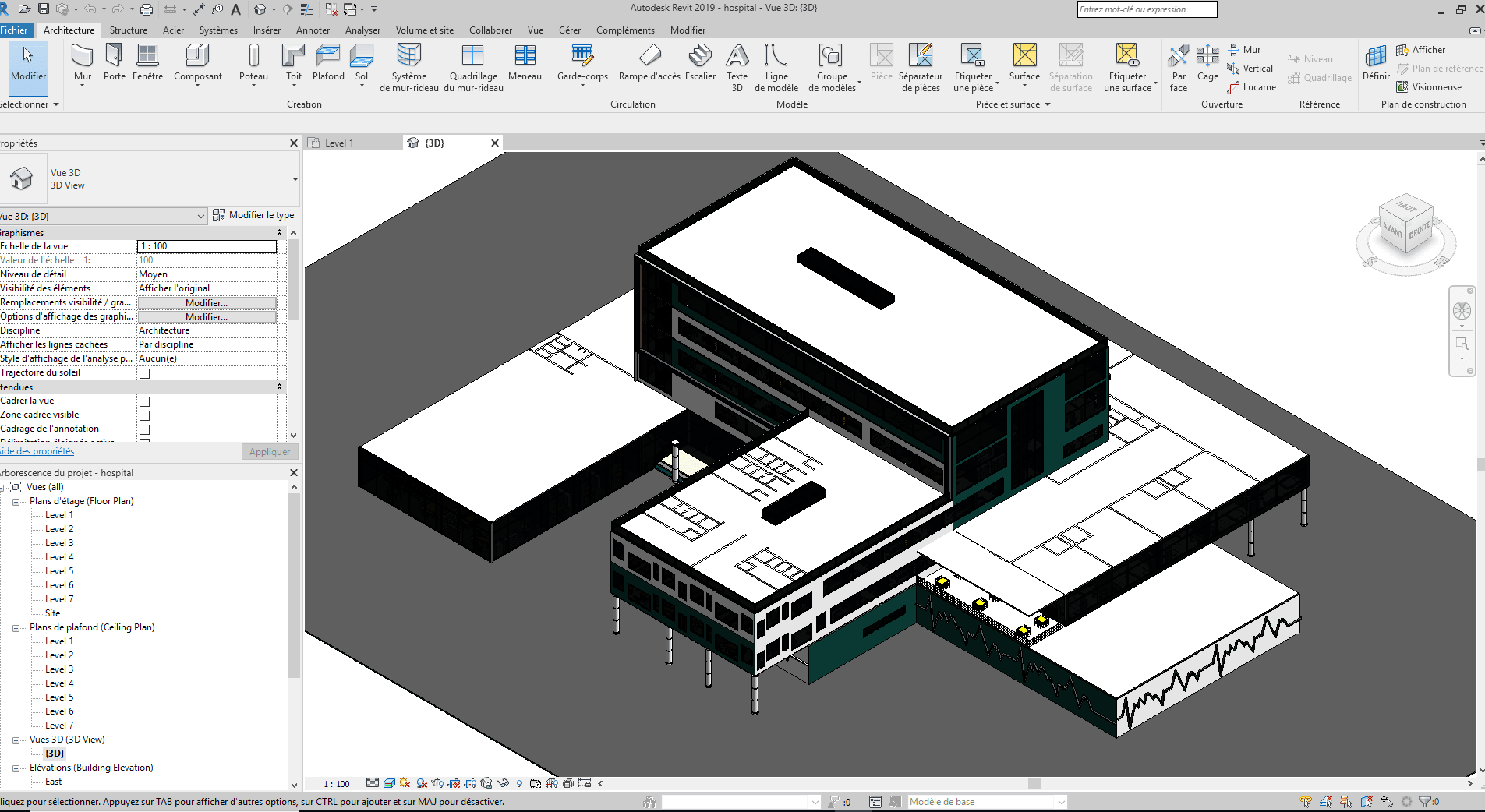Click the Définir work plane icon
The height and width of the screenshot is (812, 1485).
[x=1376, y=62]
